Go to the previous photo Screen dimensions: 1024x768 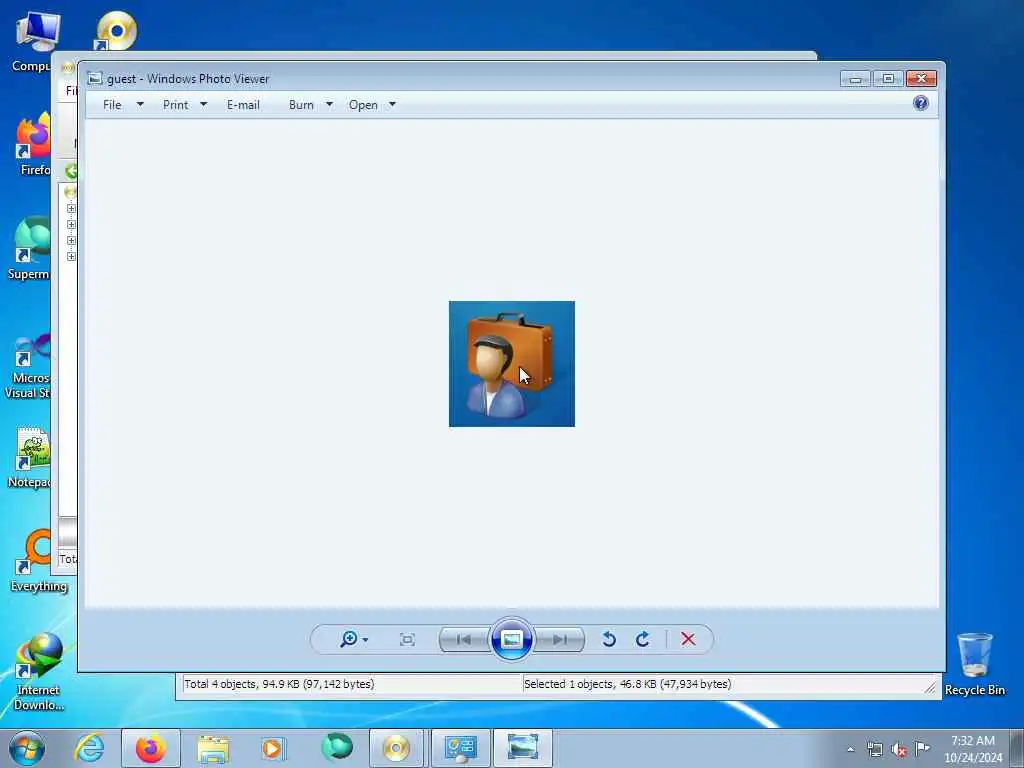pyautogui.click(x=464, y=639)
